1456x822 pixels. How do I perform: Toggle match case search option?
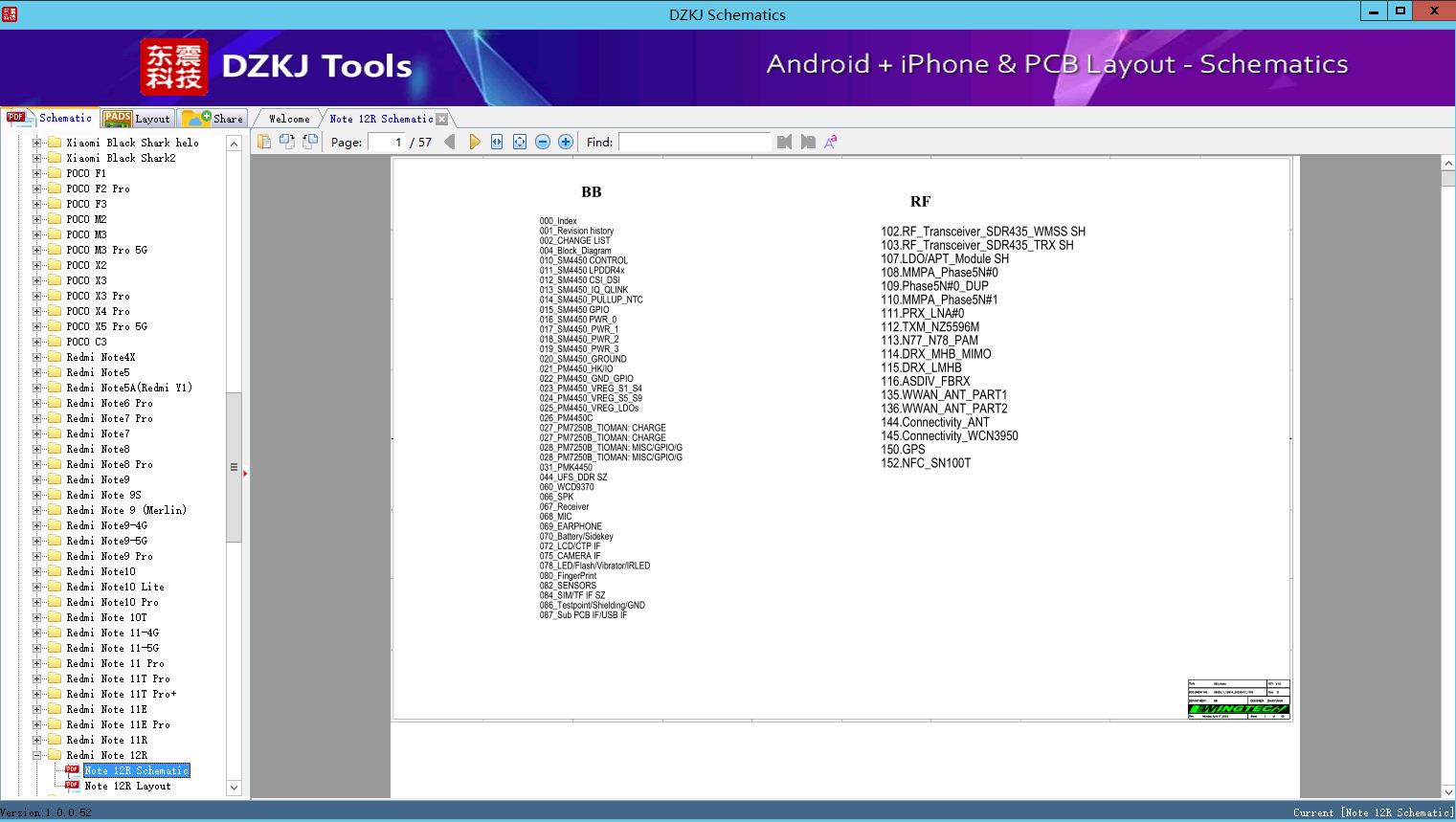pyautogui.click(x=831, y=142)
